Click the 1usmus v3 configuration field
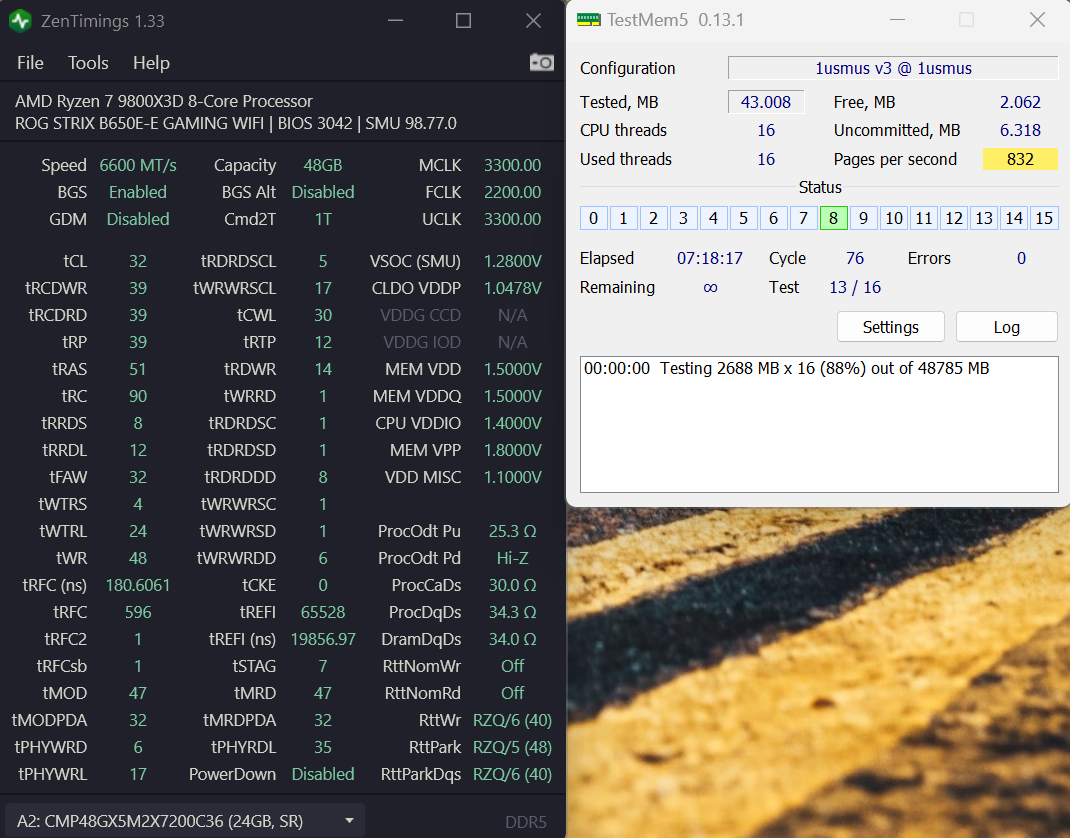Image resolution: width=1070 pixels, height=838 pixels. (x=893, y=68)
